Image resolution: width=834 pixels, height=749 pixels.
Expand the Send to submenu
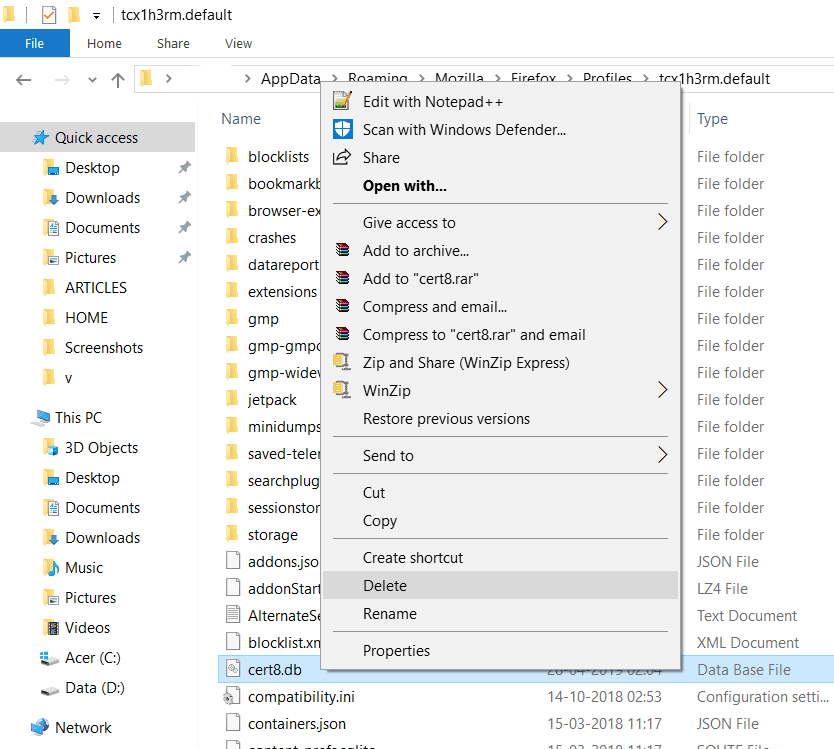click(x=661, y=456)
